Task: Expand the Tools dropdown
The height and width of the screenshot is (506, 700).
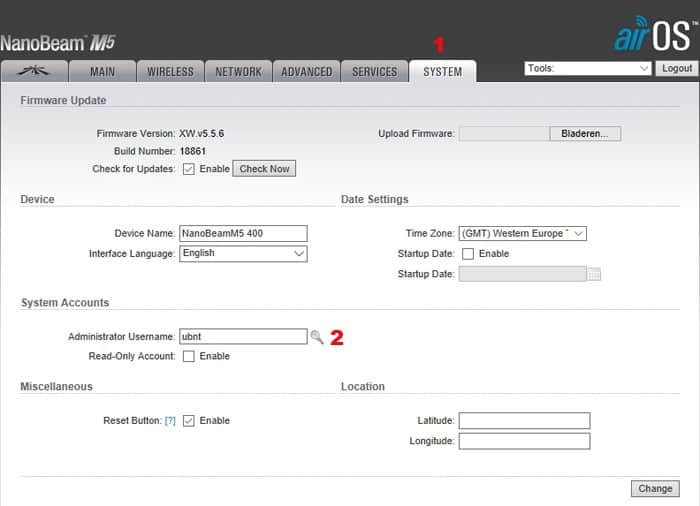Action: click(588, 68)
